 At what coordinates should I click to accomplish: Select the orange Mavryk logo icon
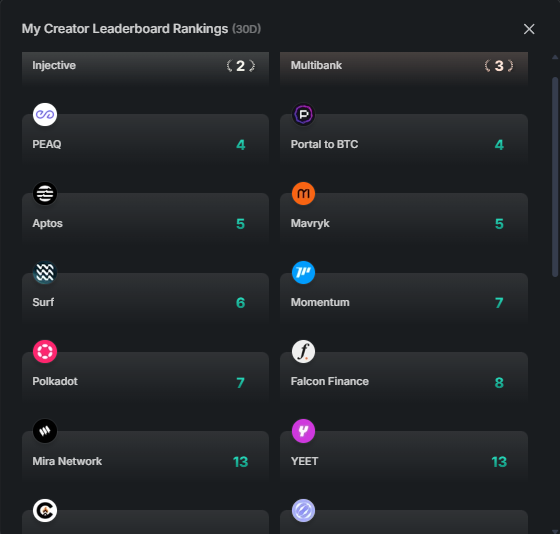point(303,194)
